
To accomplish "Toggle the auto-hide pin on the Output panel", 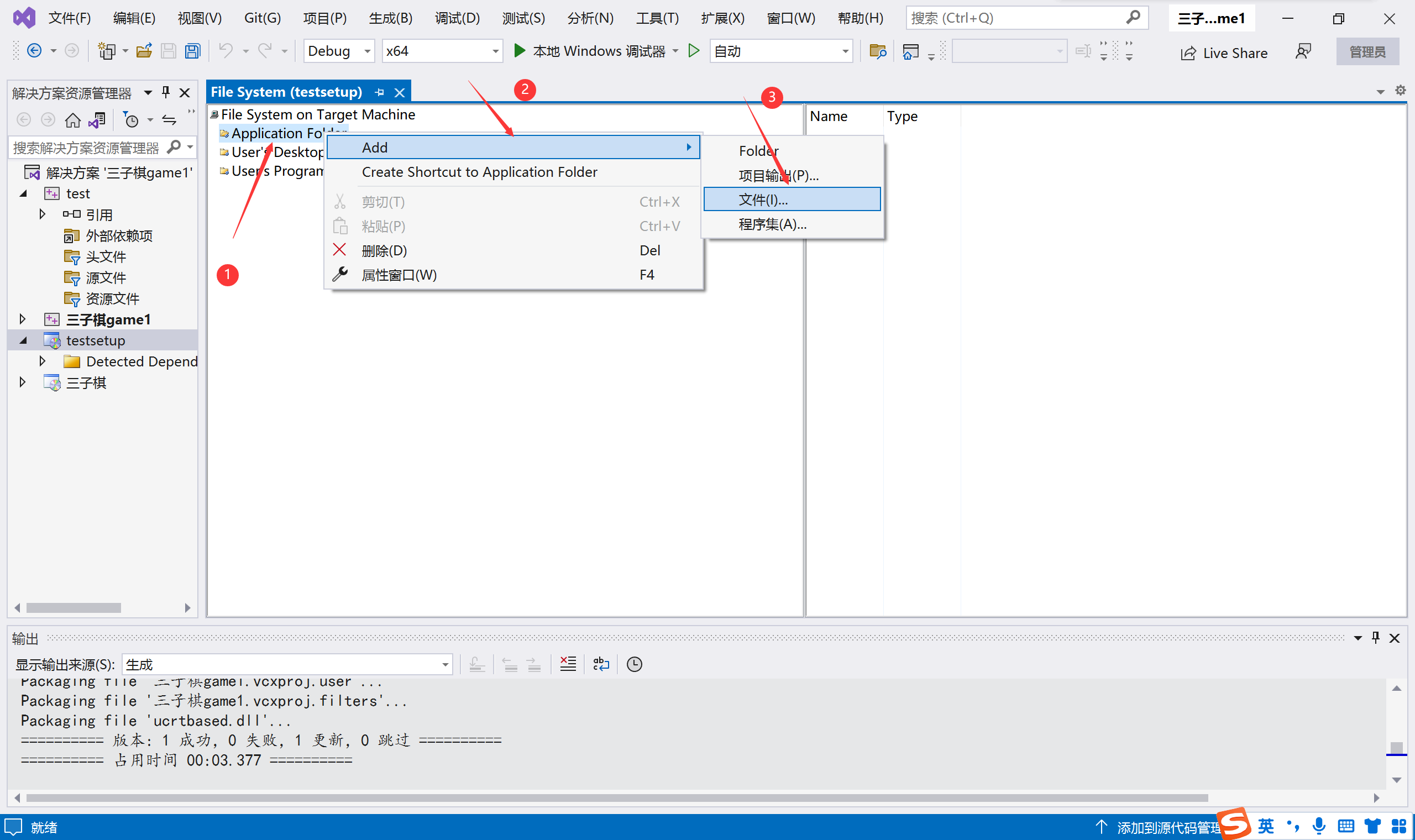I will [x=1375, y=638].
